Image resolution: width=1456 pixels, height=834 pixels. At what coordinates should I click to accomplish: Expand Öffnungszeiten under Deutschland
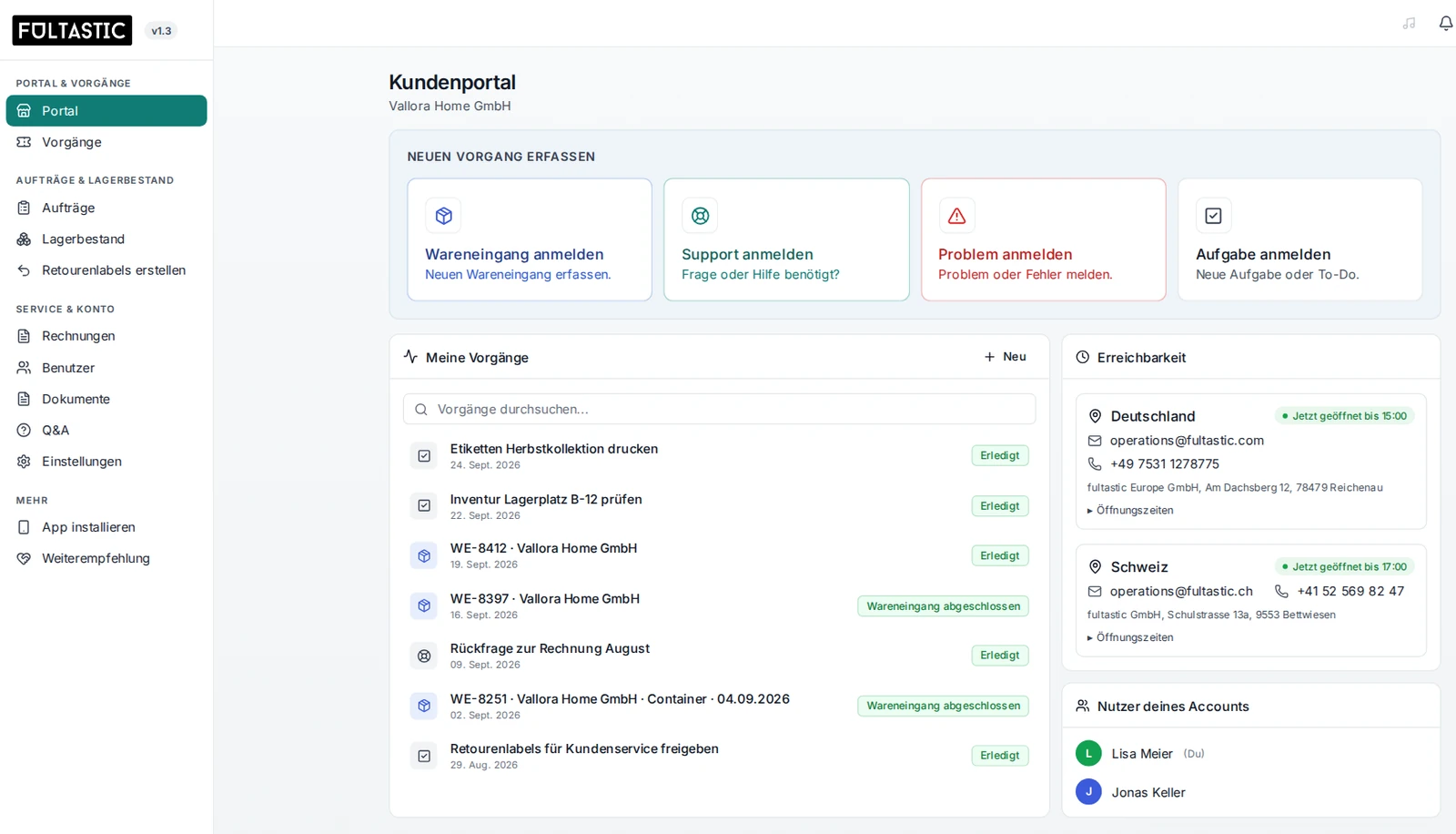pyautogui.click(x=1130, y=511)
